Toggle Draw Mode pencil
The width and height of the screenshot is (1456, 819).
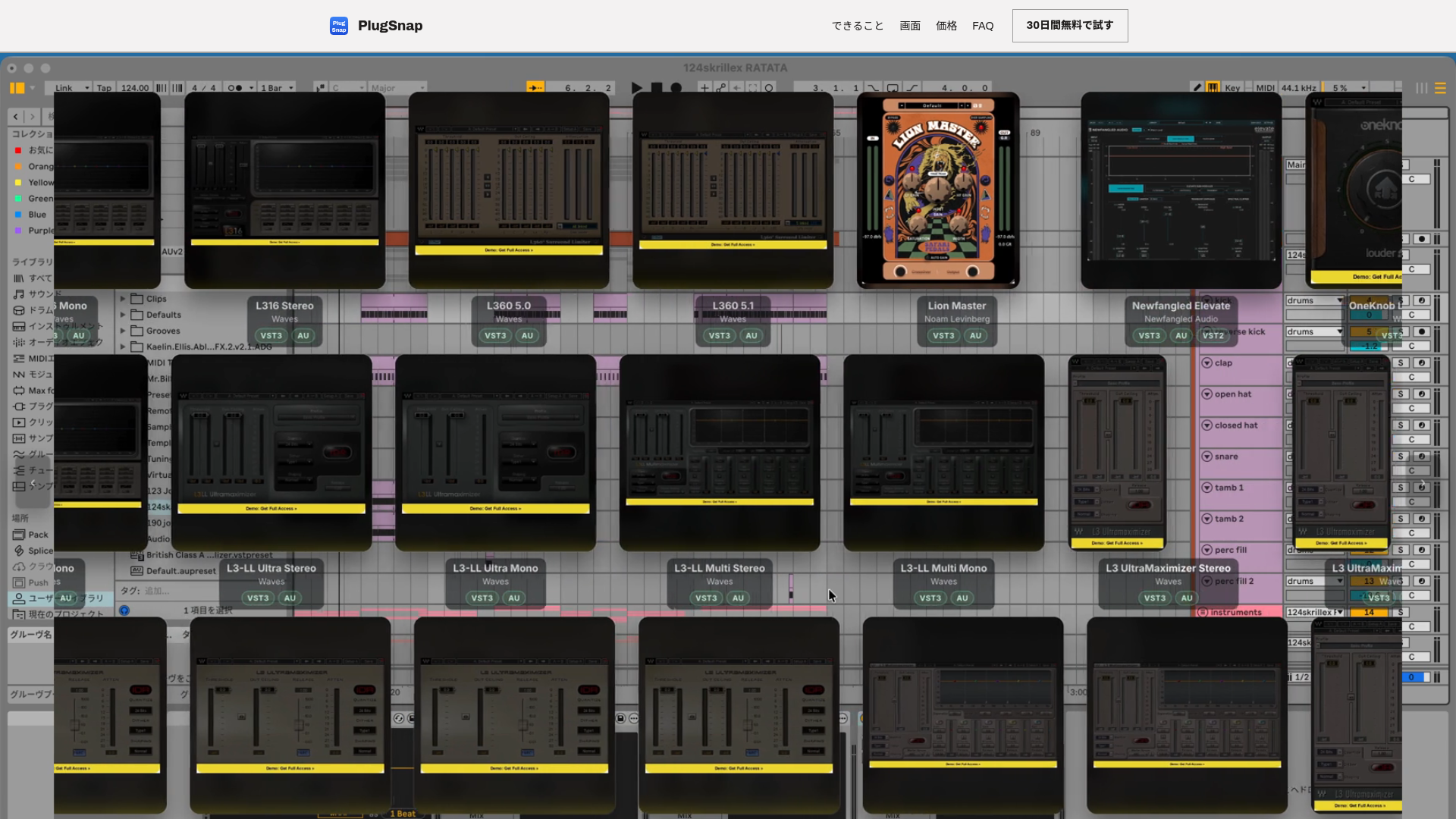(1197, 88)
